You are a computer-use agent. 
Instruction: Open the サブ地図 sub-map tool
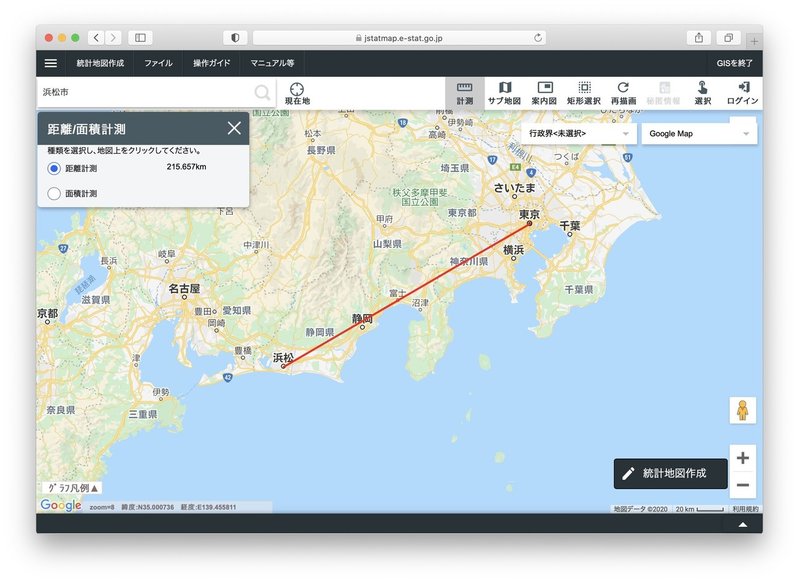click(504, 93)
